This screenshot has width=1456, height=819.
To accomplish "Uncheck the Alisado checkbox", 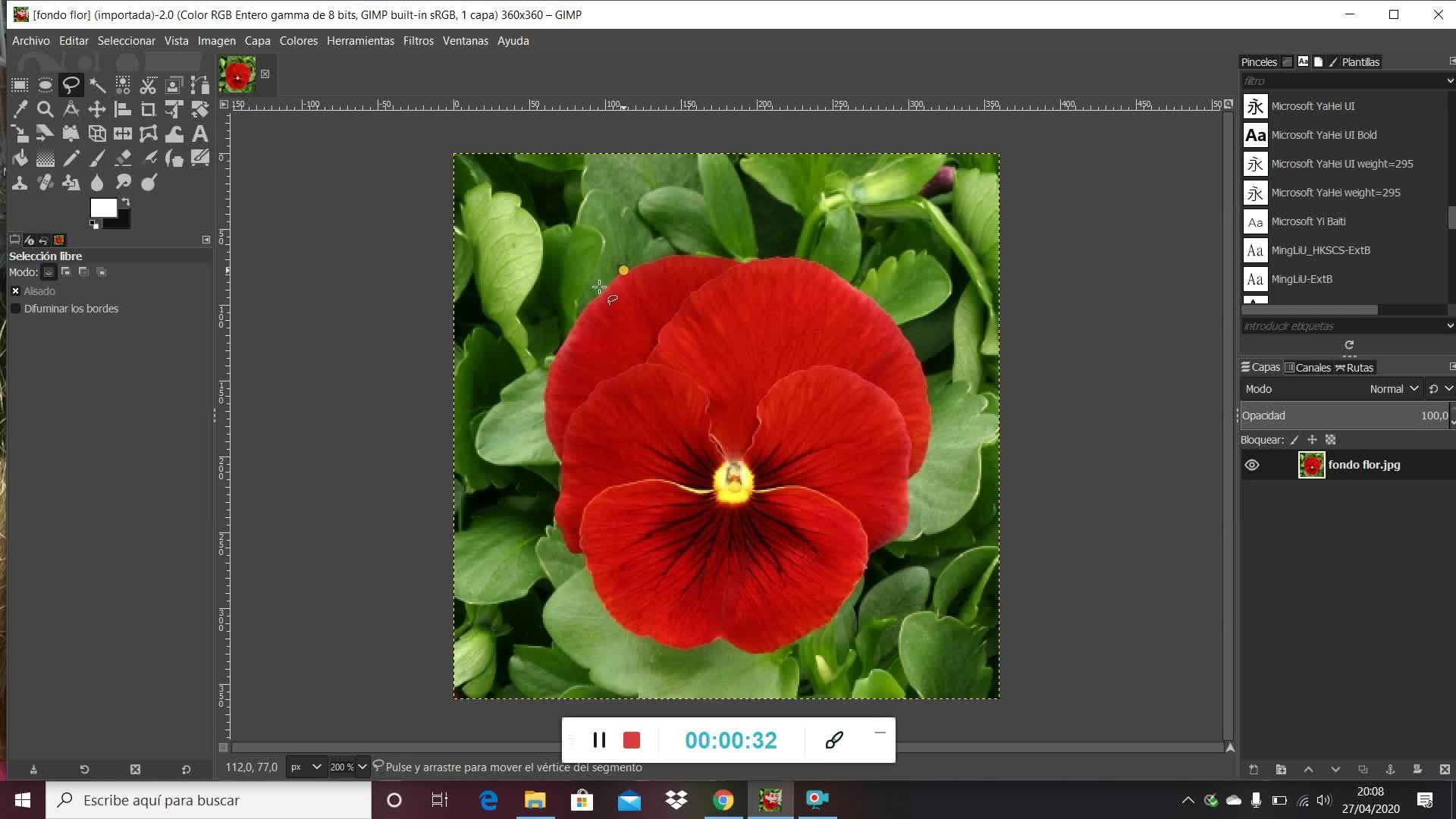I will [x=15, y=291].
